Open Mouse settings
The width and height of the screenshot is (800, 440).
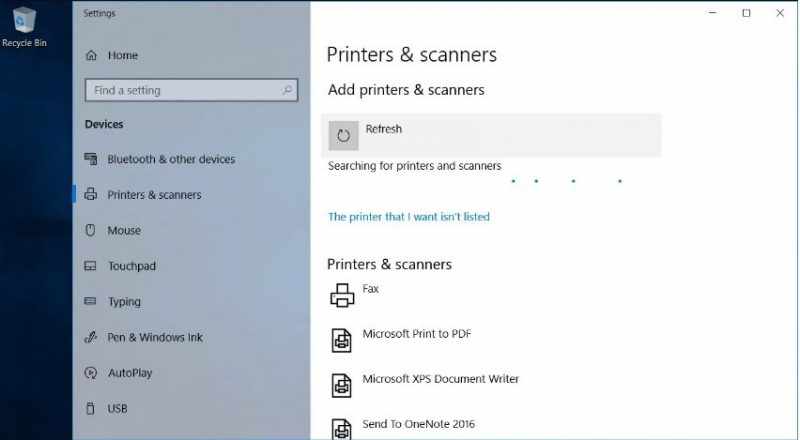point(124,230)
